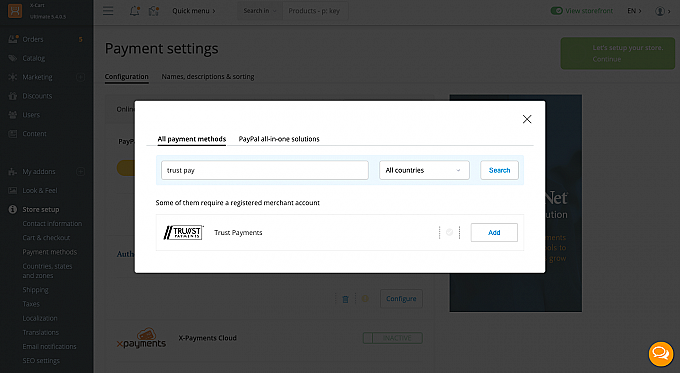The image size is (680, 373).
Task: Click the Look & Feel image icon
Action: coord(13,190)
